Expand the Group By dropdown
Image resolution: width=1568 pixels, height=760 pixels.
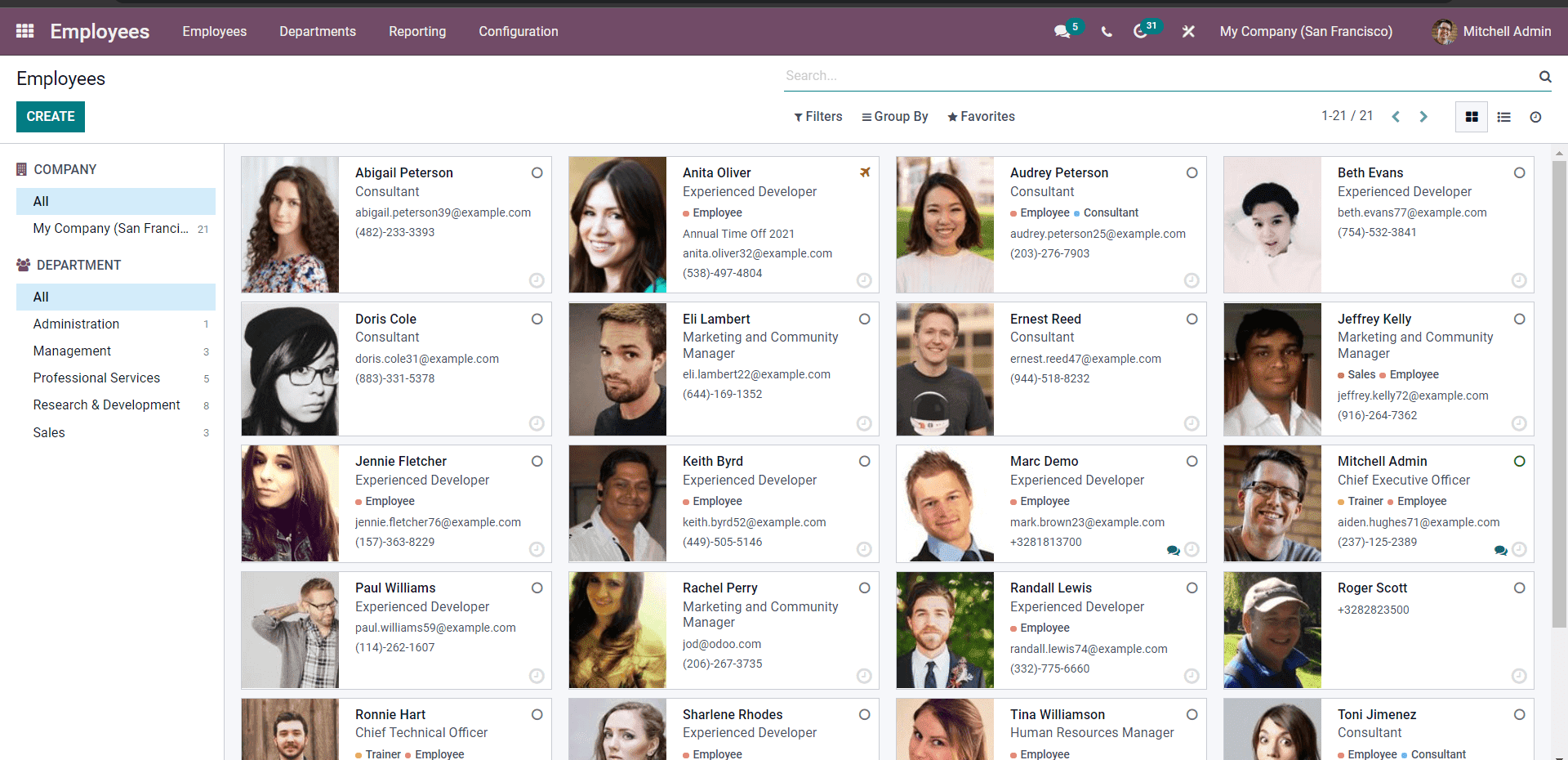895,117
